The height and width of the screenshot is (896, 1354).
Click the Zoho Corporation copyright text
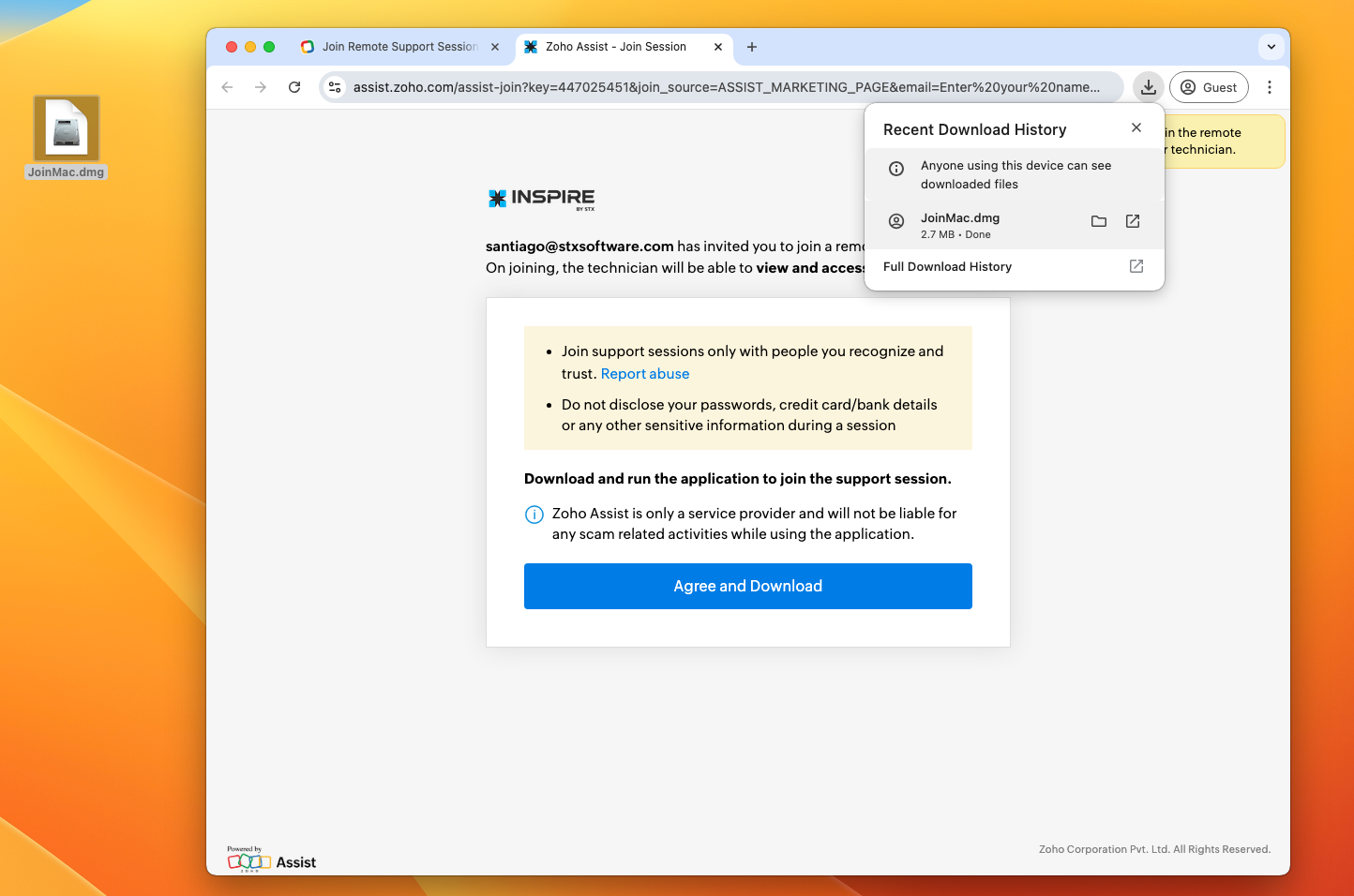(1154, 849)
